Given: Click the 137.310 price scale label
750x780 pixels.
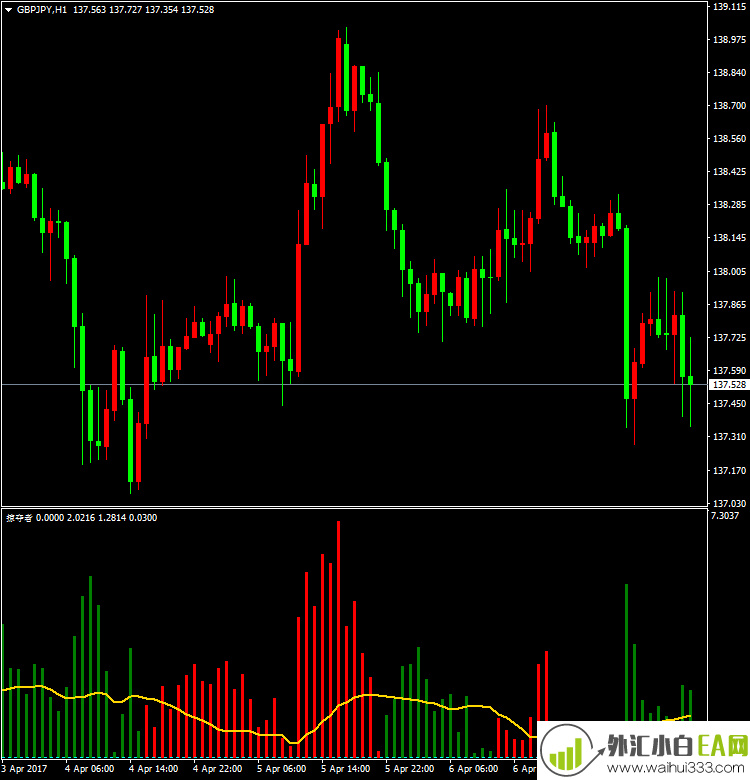Looking at the screenshot, I should coord(727,436).
